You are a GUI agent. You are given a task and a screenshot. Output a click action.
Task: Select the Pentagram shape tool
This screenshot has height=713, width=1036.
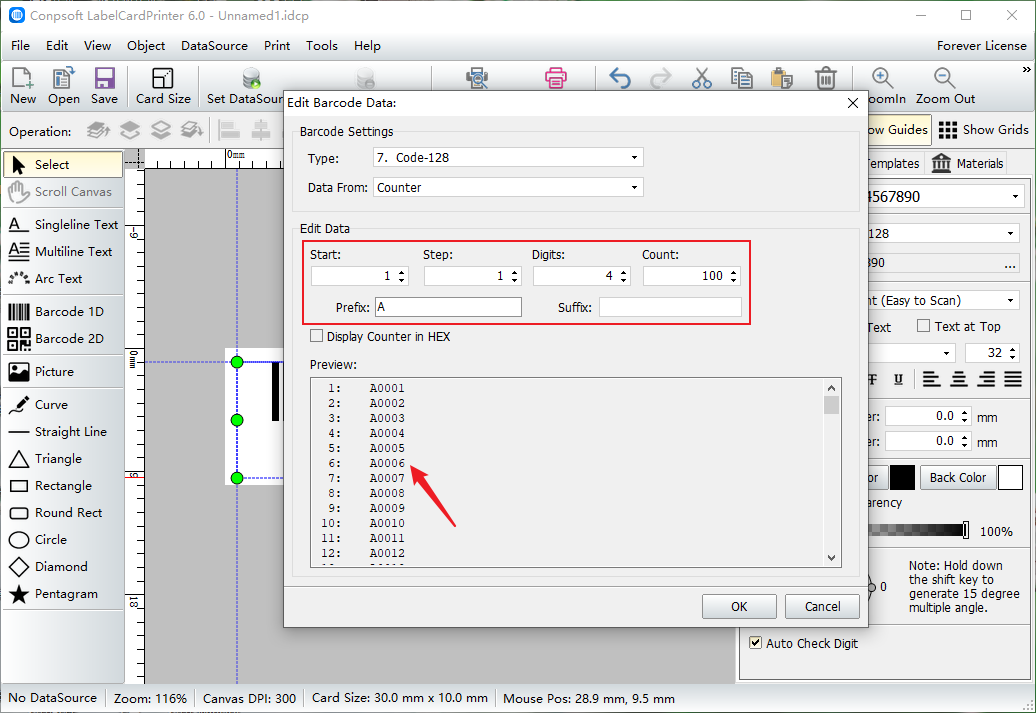(x=63, y=594)
